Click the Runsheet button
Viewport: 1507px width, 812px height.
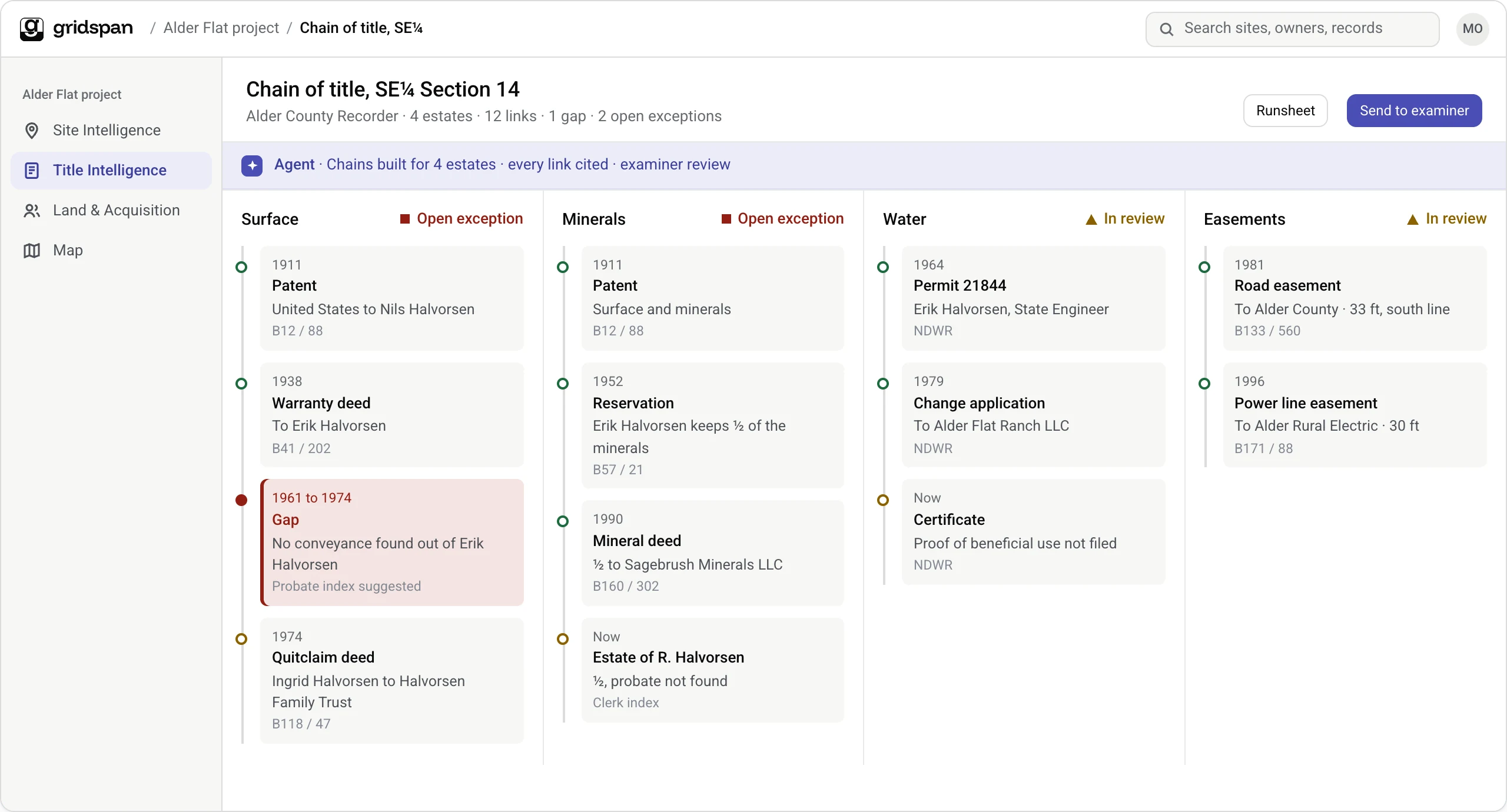coord(1285,111)
